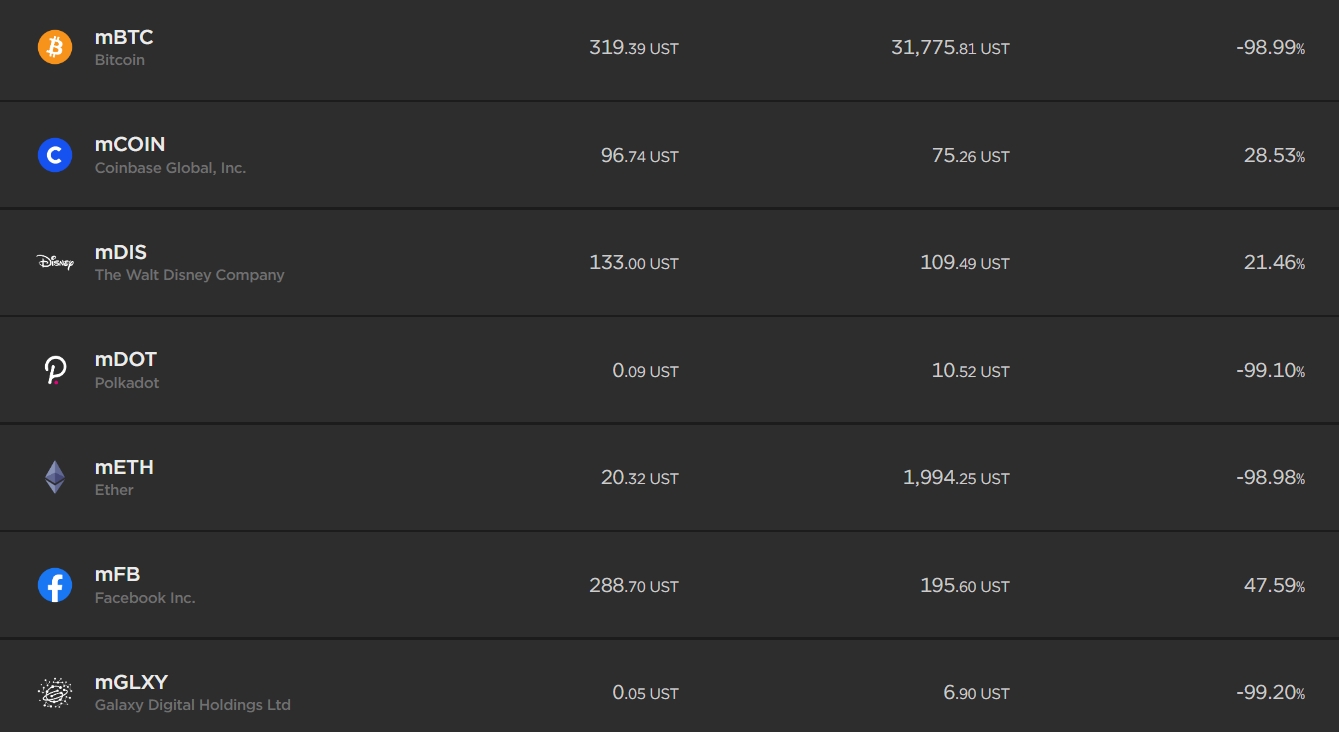Select the mDIS ticker label
Image resolution: width=1339 pixels, height=732 pixels.
pyautogui.click(x=121, y=253)
